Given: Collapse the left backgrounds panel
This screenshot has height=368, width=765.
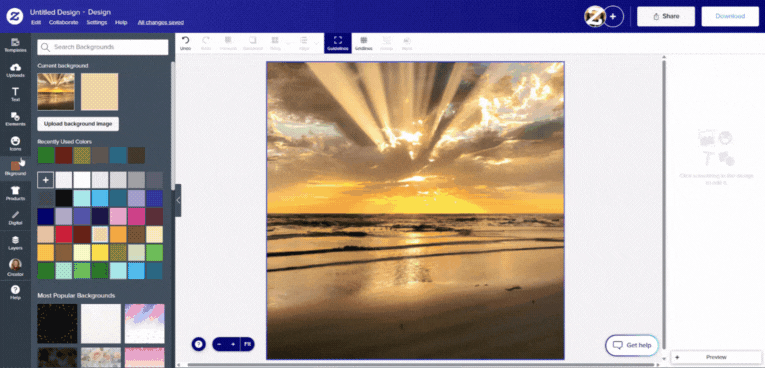Looking at the screenshot, I should (x=178, y=200).
